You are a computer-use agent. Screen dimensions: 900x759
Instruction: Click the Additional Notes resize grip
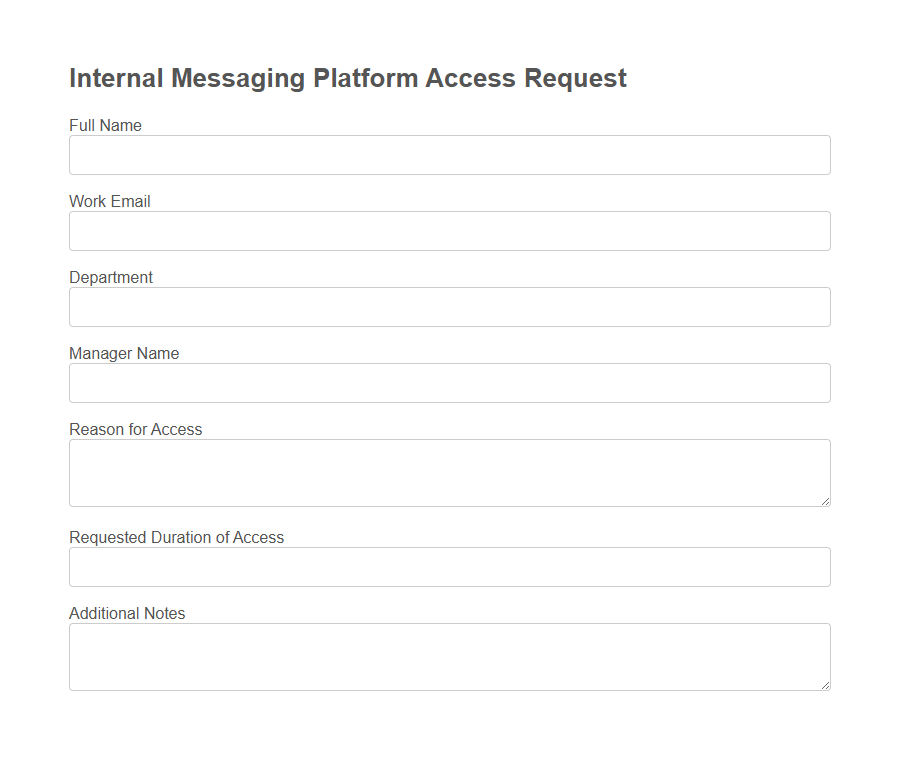(x=826, y=685)
